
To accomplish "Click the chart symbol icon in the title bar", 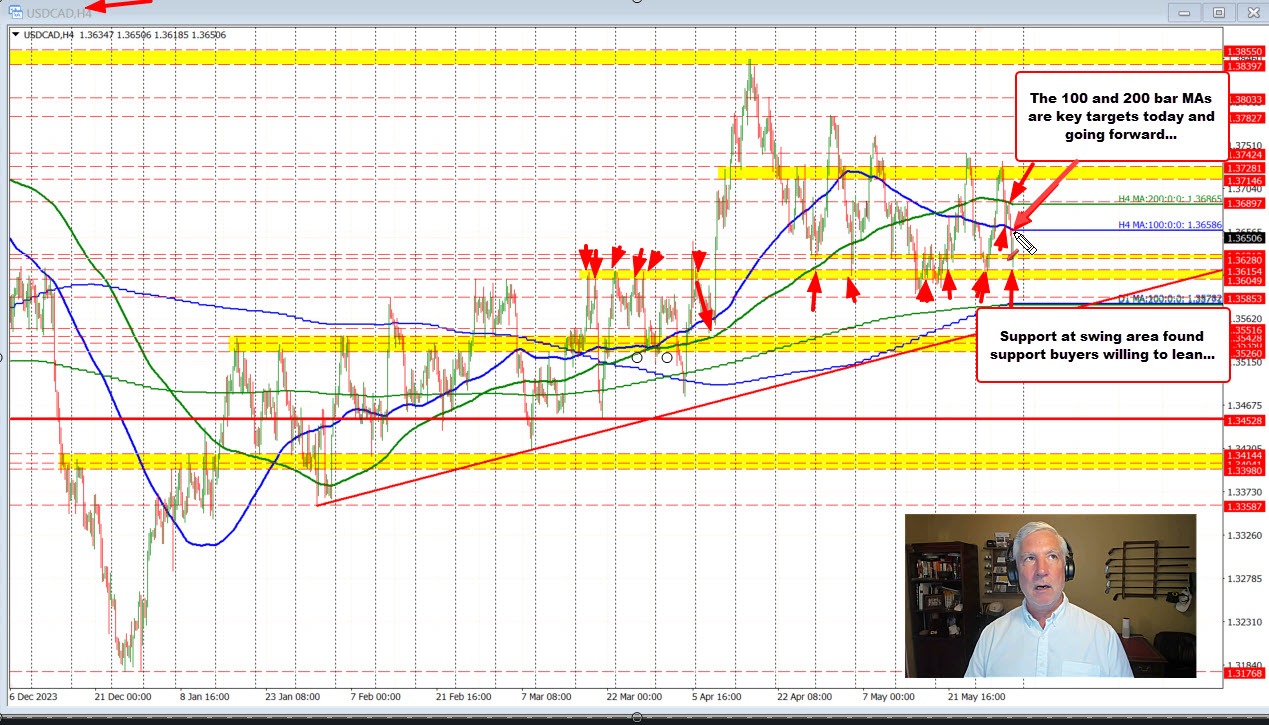I will [x=16, y=11].
